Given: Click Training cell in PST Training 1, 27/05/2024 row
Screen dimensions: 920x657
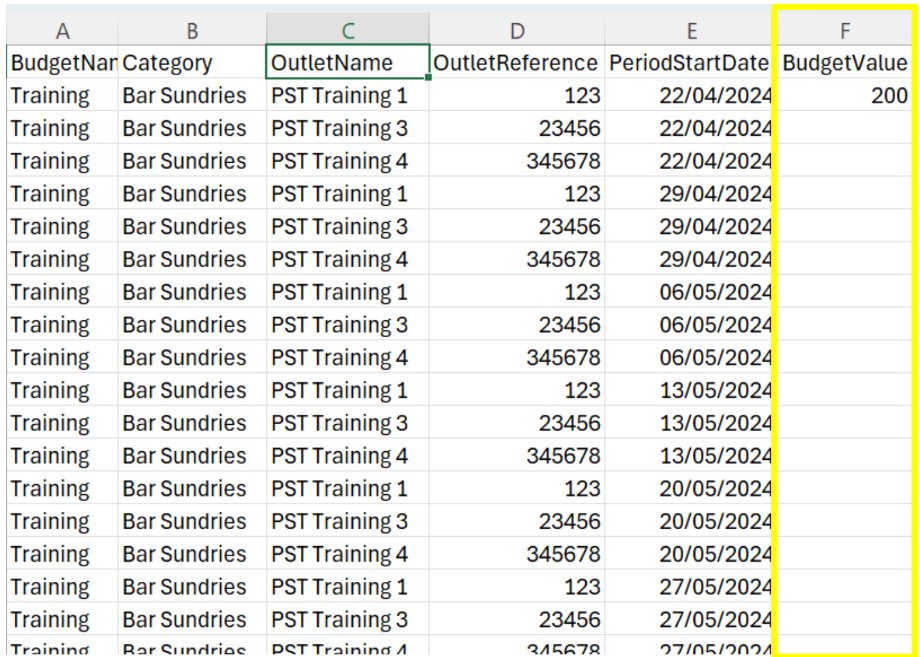Looking at the screenshot, I should pyautogui.click(x=62, y=587).
